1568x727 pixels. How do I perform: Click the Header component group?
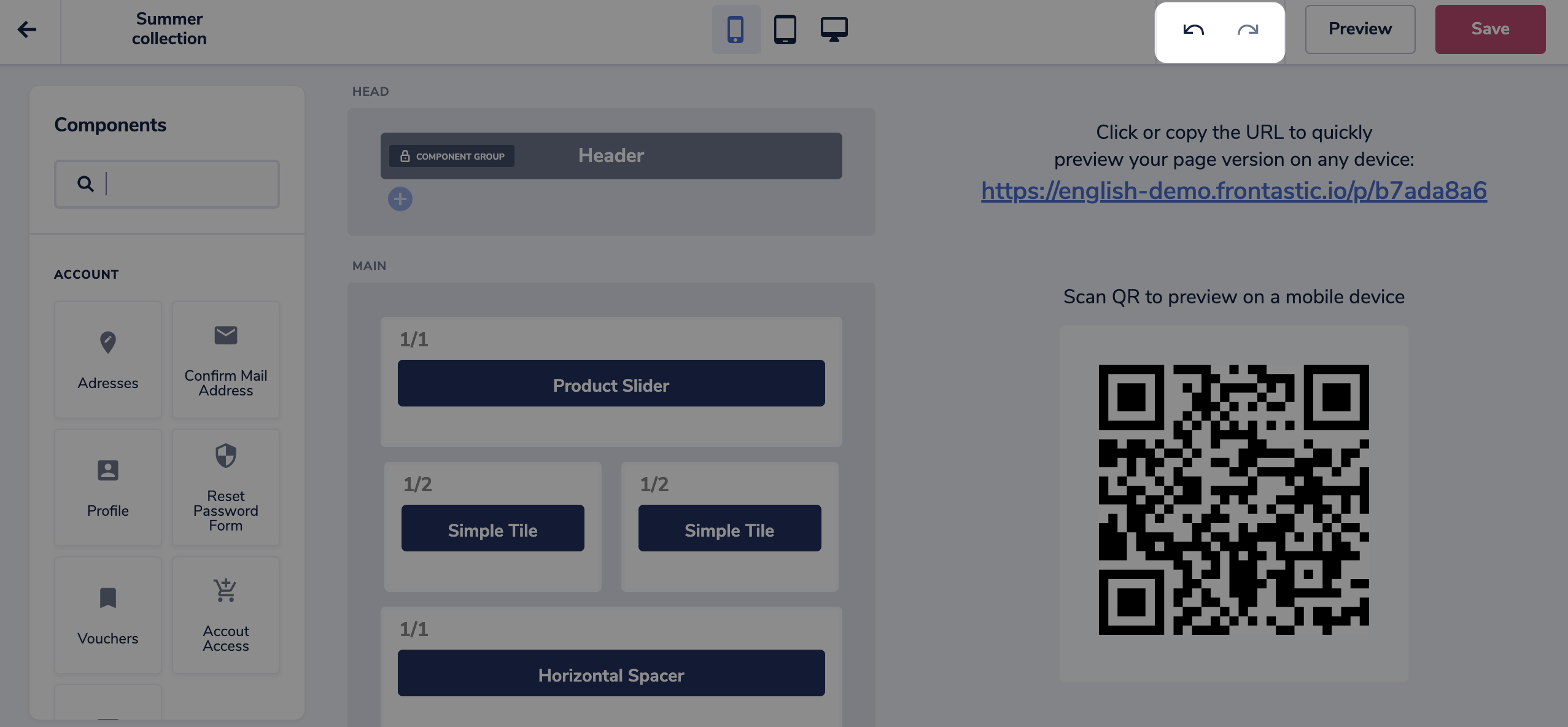tap(611, 156)
